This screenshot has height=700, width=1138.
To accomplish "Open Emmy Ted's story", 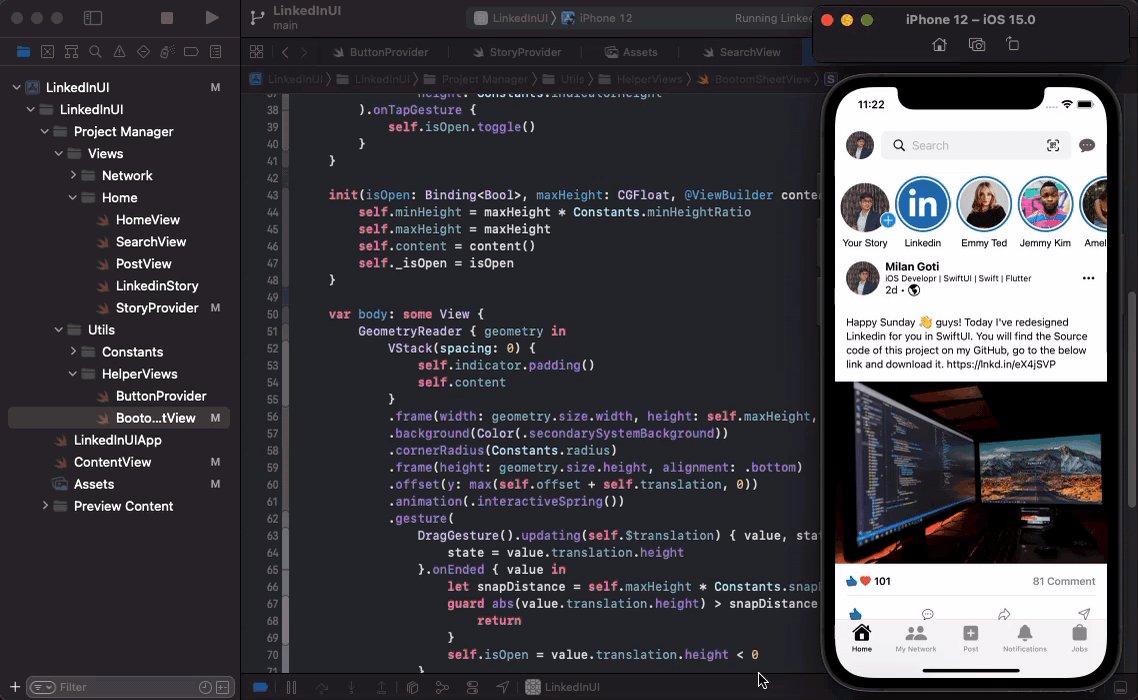I will pyautogui.click(x=983, y=205).
